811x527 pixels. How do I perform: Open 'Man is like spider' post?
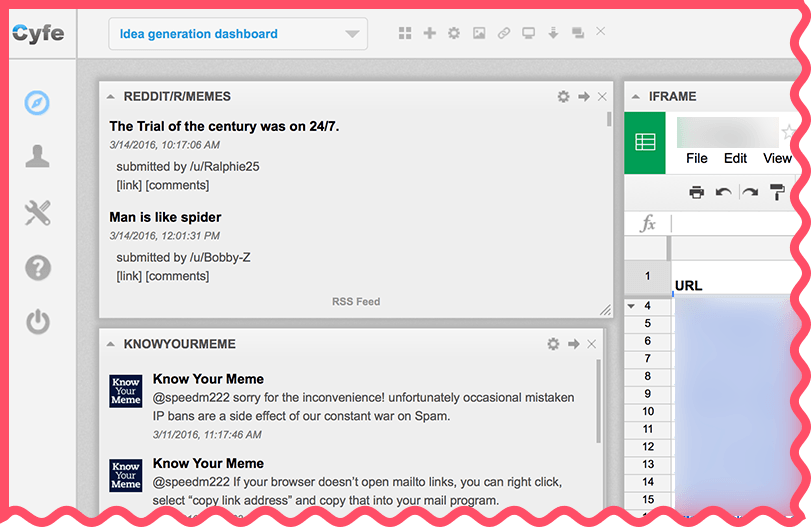[165, 217]
